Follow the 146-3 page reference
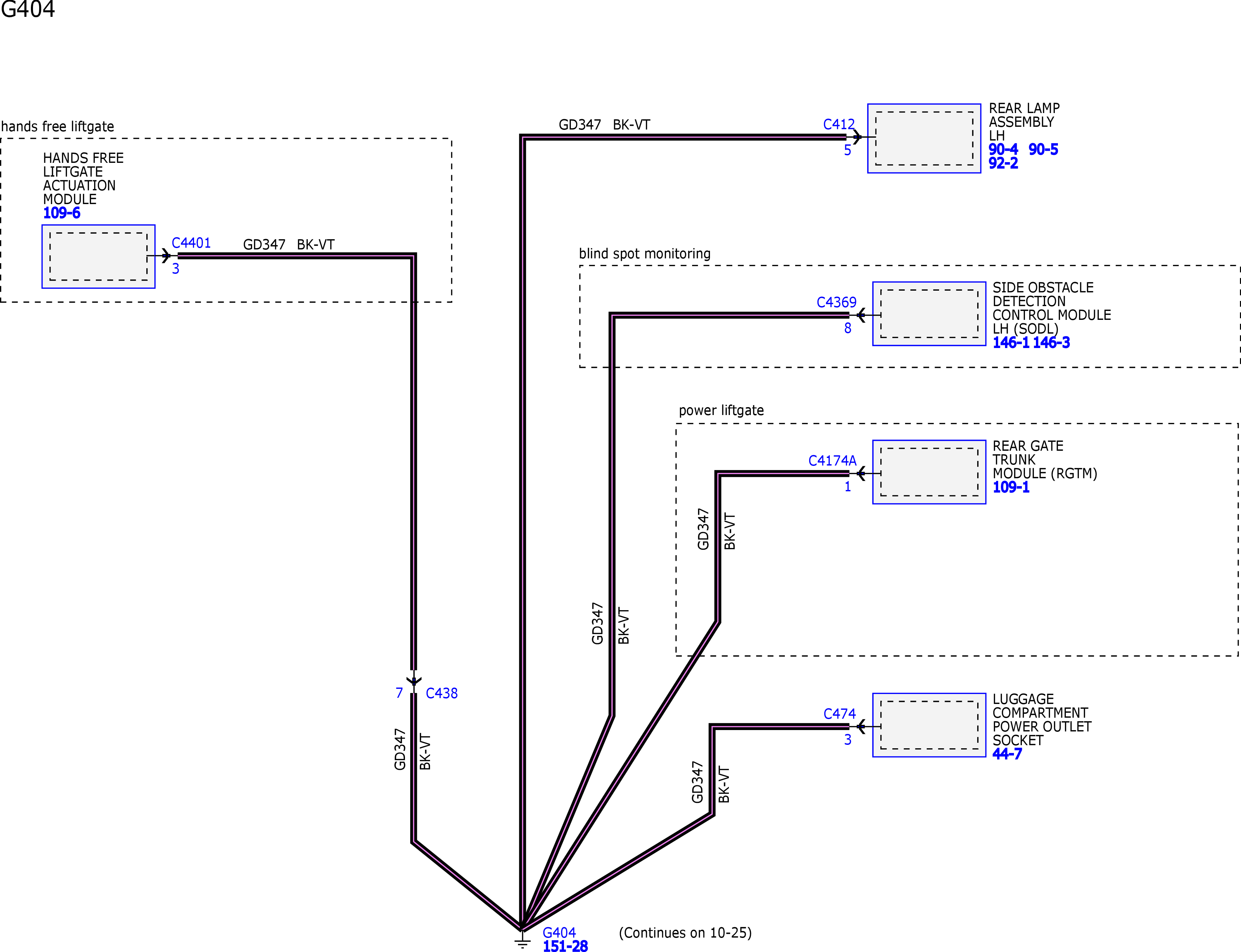 1051,342
